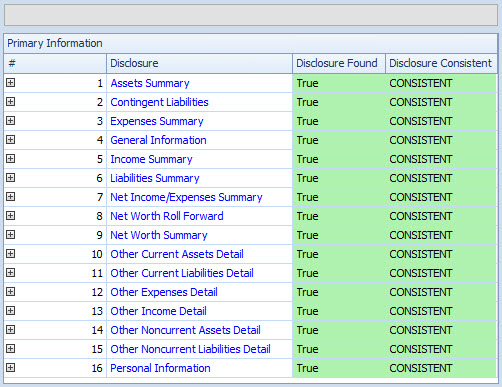The height and width of the screenshot is (387, 502).
Task: Expand row 2 Contingent Liabilities
Action: point(11,101)
